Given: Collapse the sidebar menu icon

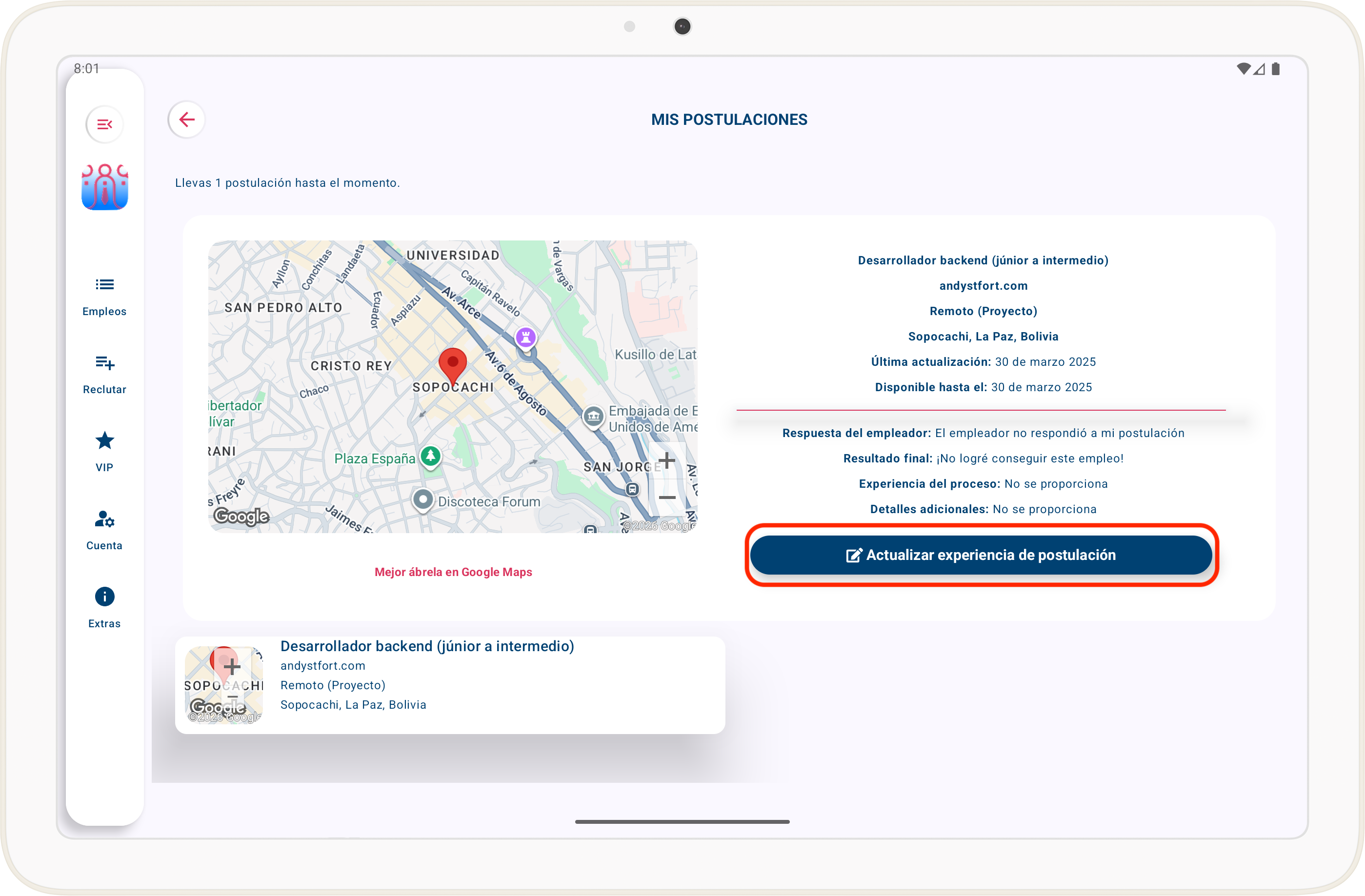Looking at the screenshot, I should [x=104, y=124].
